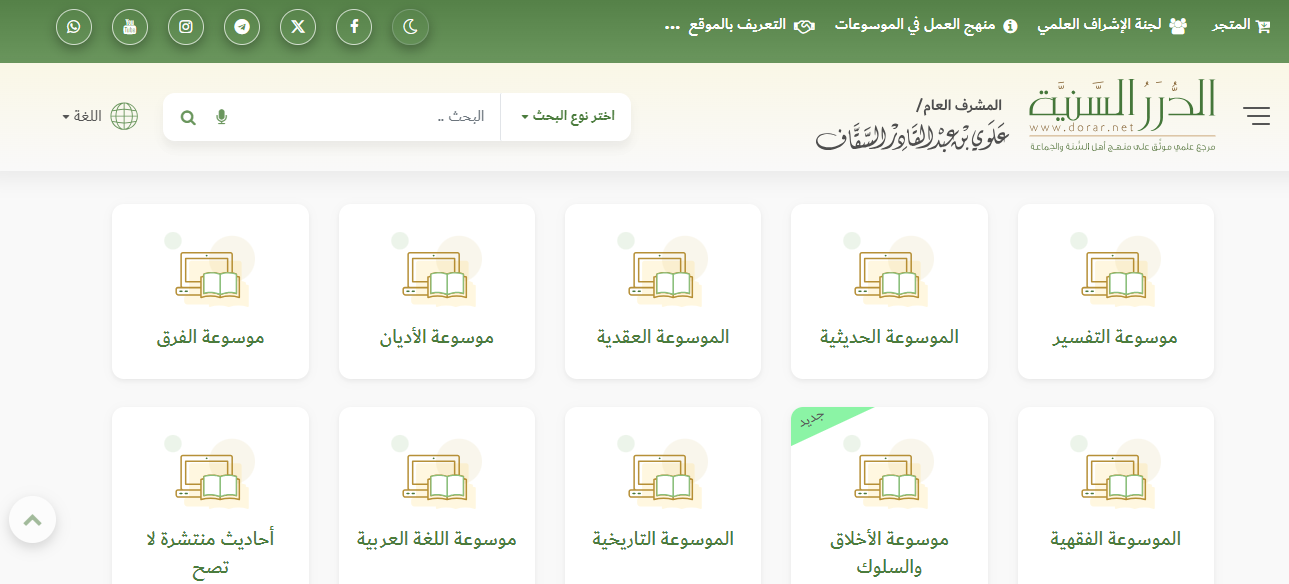Open منهج العمل في الموسوعات item
This screenshot has height=584, width=1289.
coord(926,26)
